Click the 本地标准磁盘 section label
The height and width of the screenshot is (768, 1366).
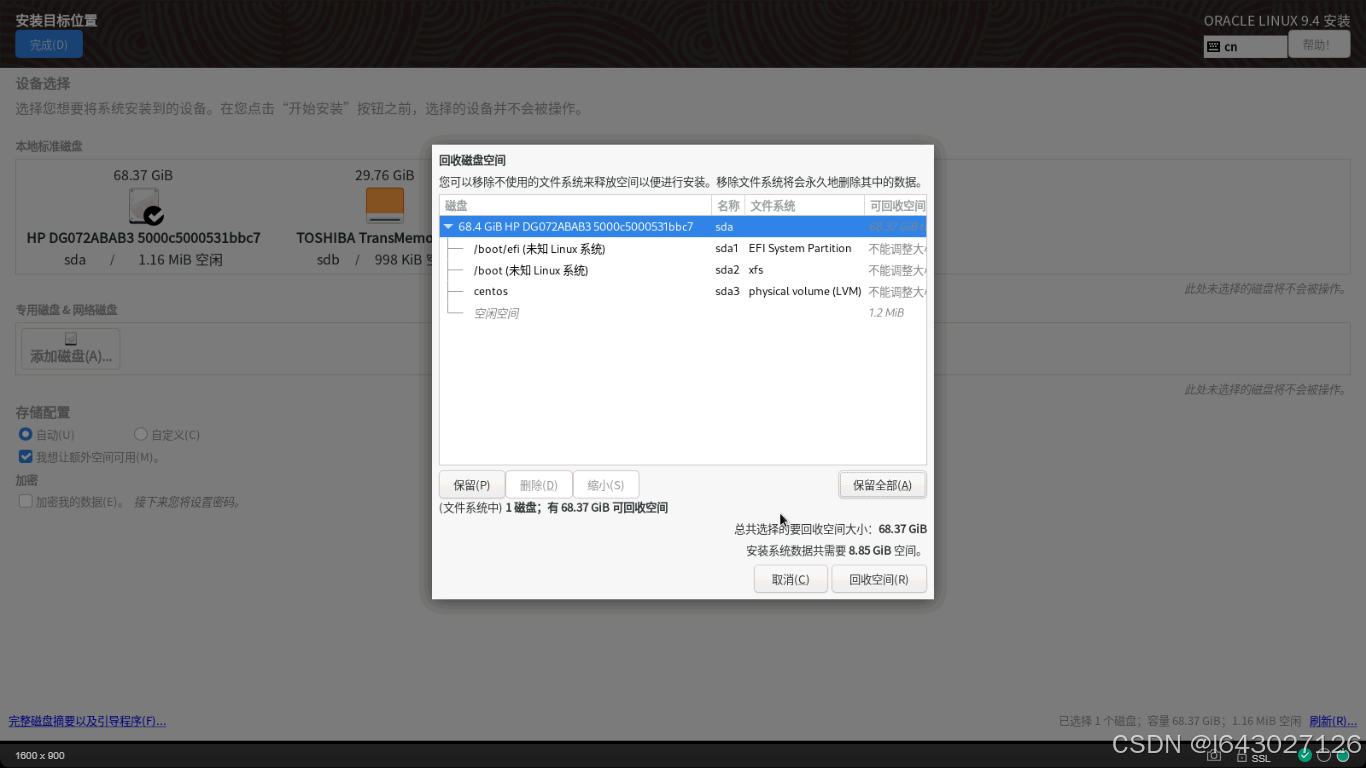pyautogui.click(x=49, y=146)
